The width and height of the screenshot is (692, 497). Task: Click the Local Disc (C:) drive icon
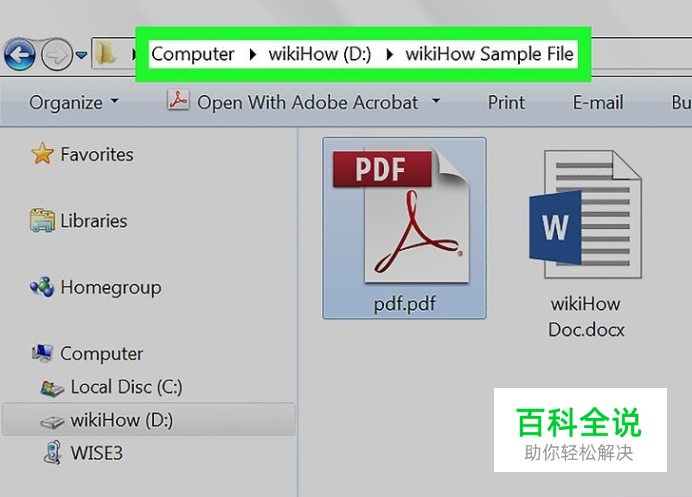(x=52, y=388)
